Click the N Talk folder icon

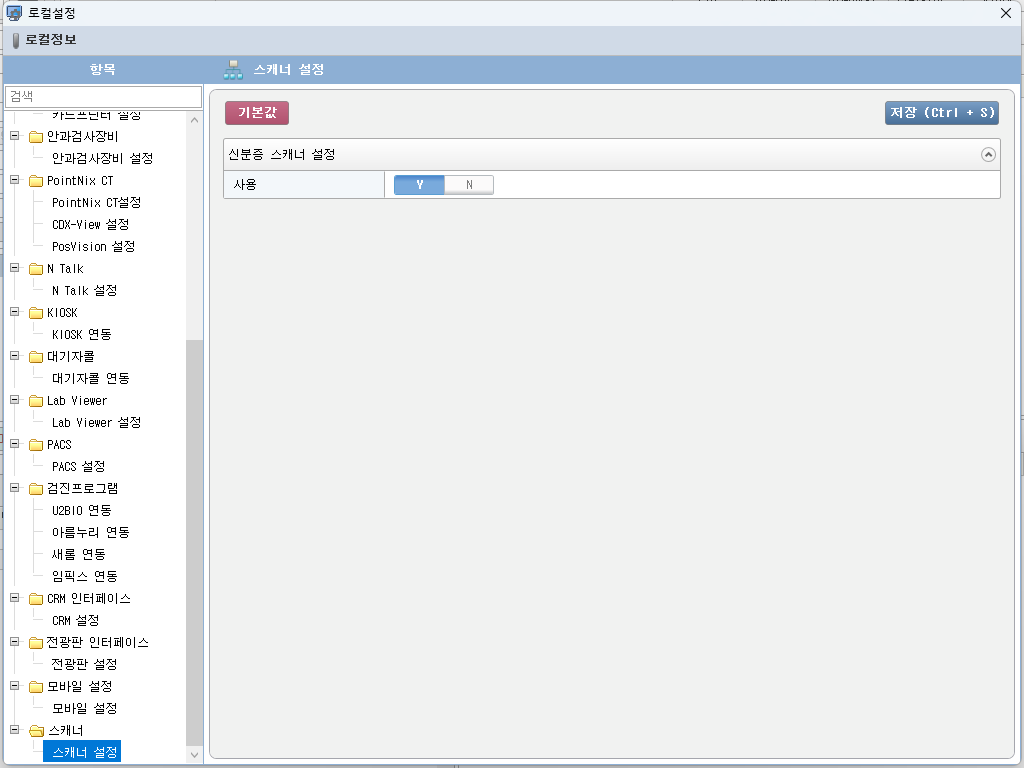pyautogui.click(x=36, y=269)
